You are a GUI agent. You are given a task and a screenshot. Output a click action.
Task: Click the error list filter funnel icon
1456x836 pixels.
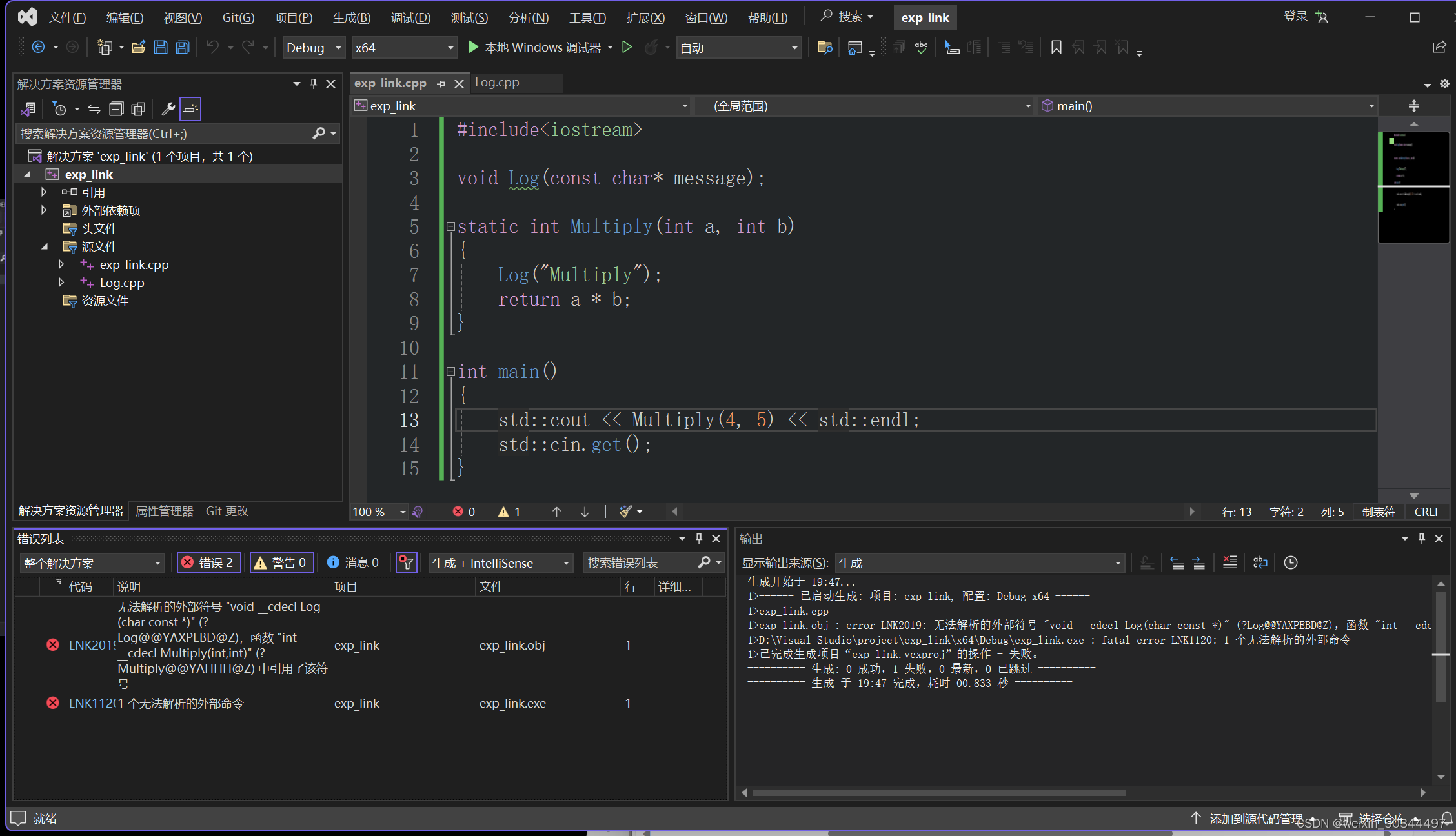[406, 562]
